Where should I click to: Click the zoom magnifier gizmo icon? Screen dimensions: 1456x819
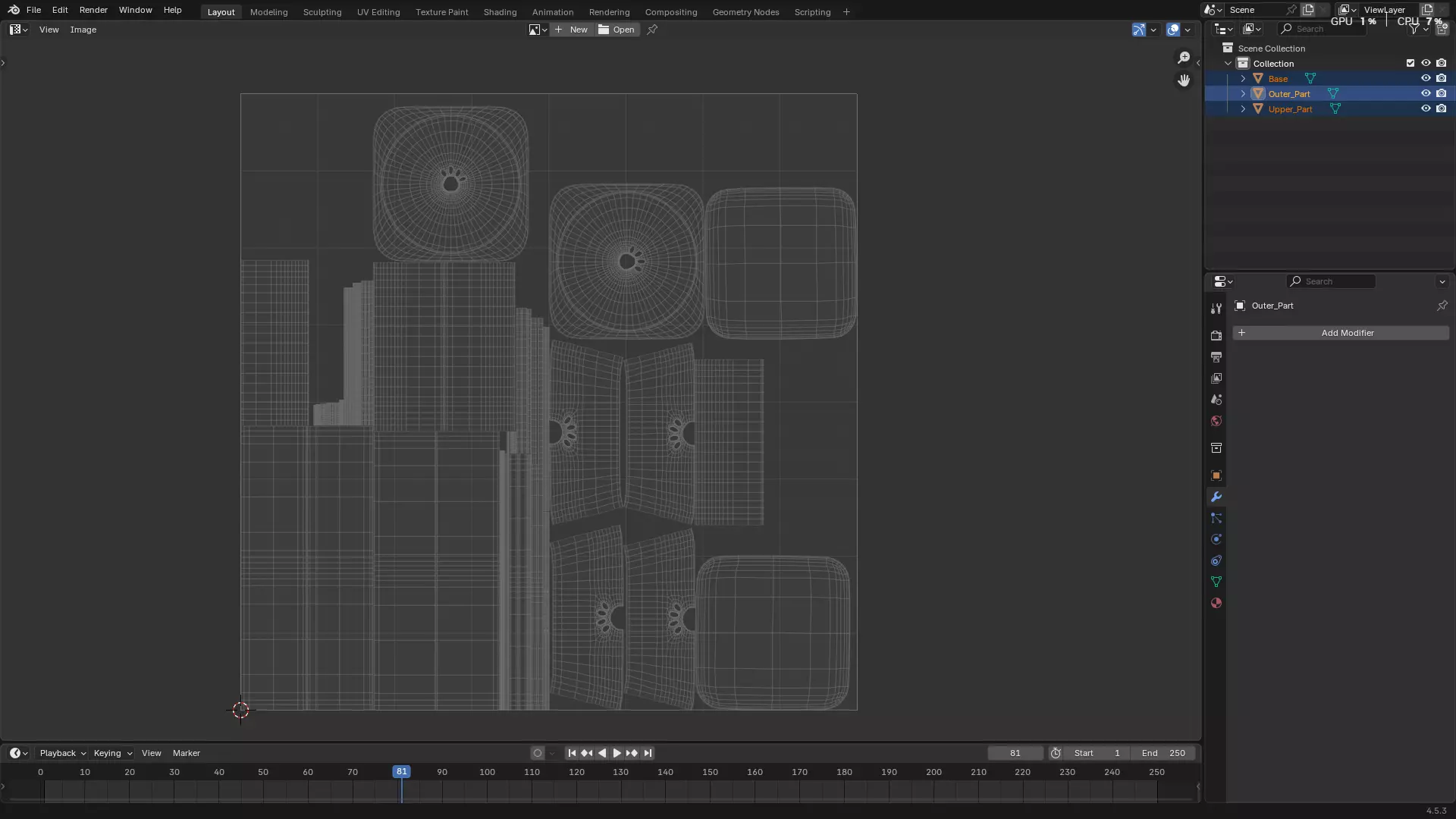click(x=1184, y=58)
